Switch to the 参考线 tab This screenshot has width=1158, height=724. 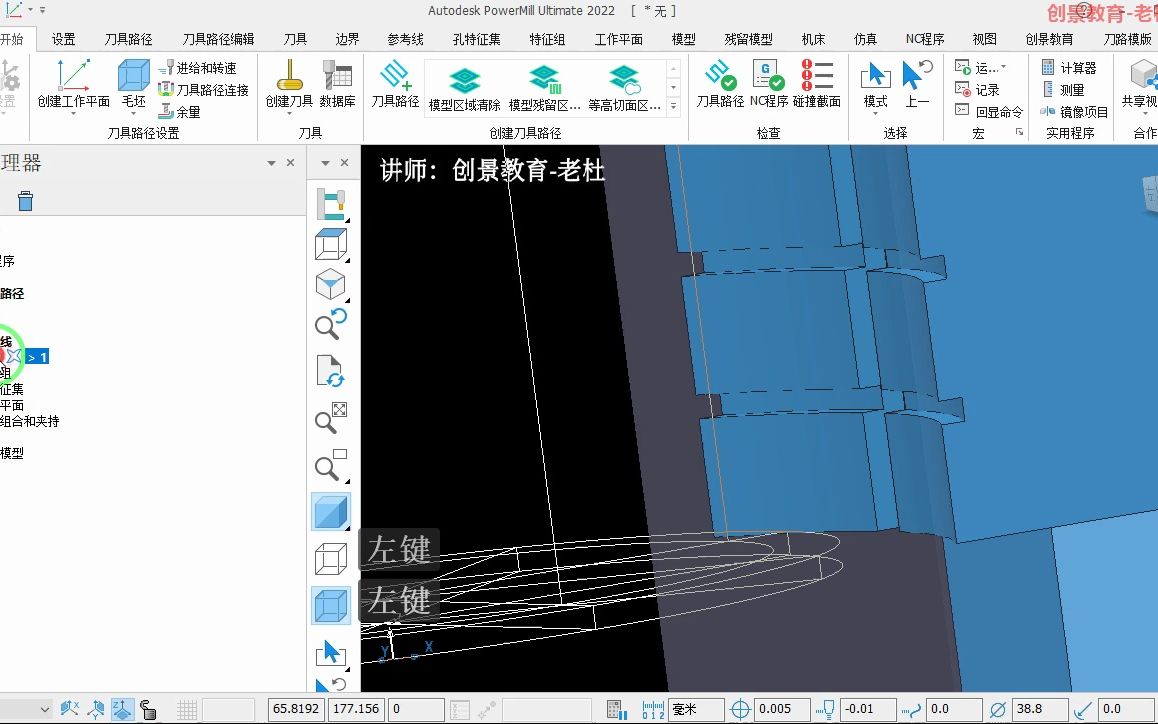[x=405, y=39]
